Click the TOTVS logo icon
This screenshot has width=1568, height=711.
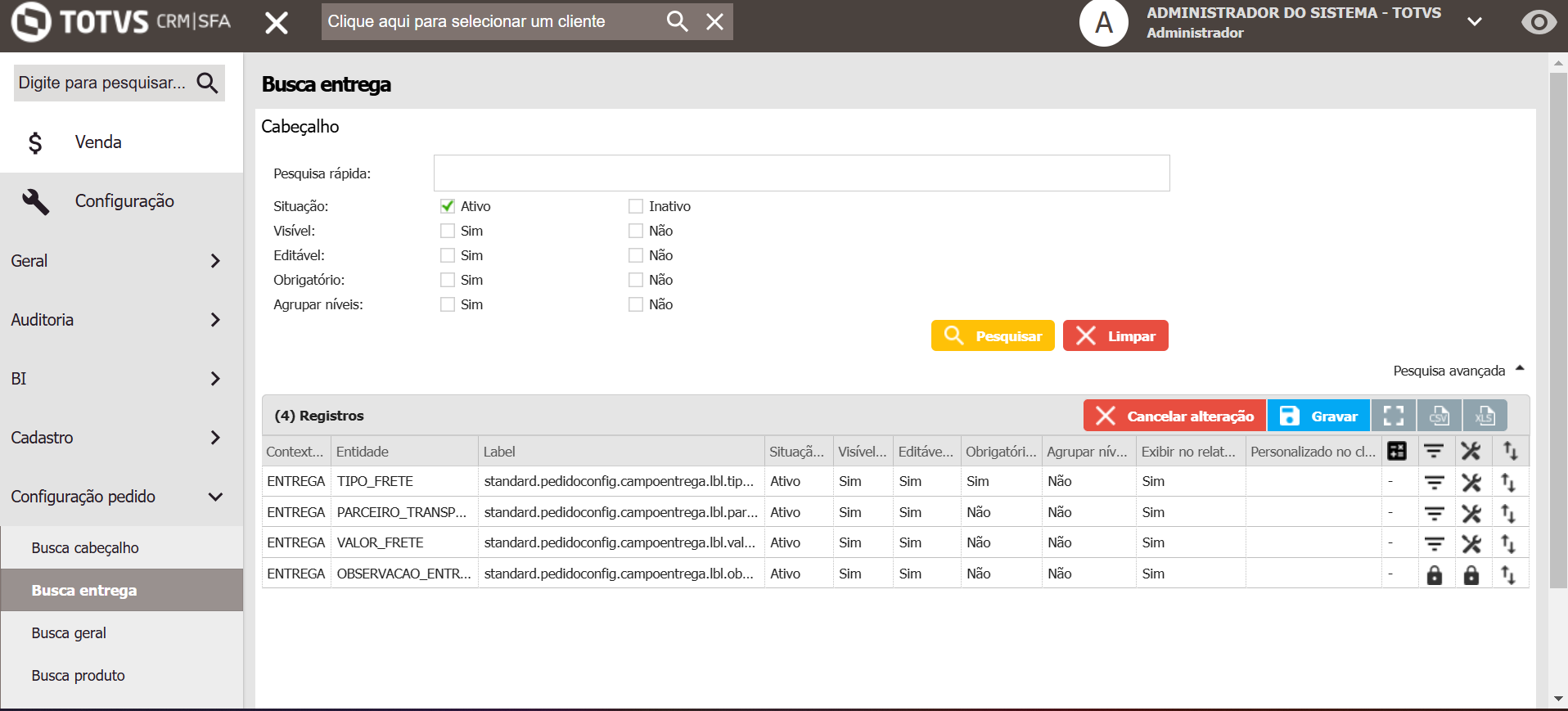pyautogui.click(x=31, y=21)
